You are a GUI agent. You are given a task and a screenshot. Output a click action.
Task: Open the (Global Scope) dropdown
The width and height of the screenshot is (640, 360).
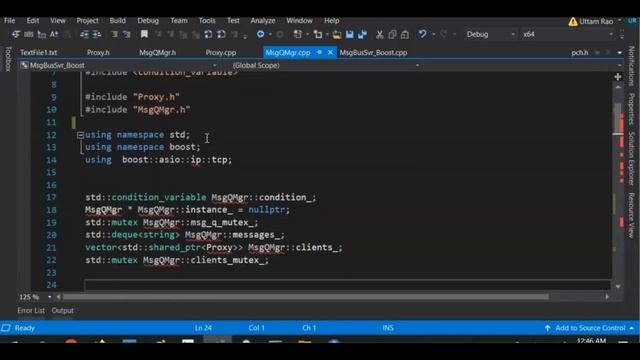[325, 65]
